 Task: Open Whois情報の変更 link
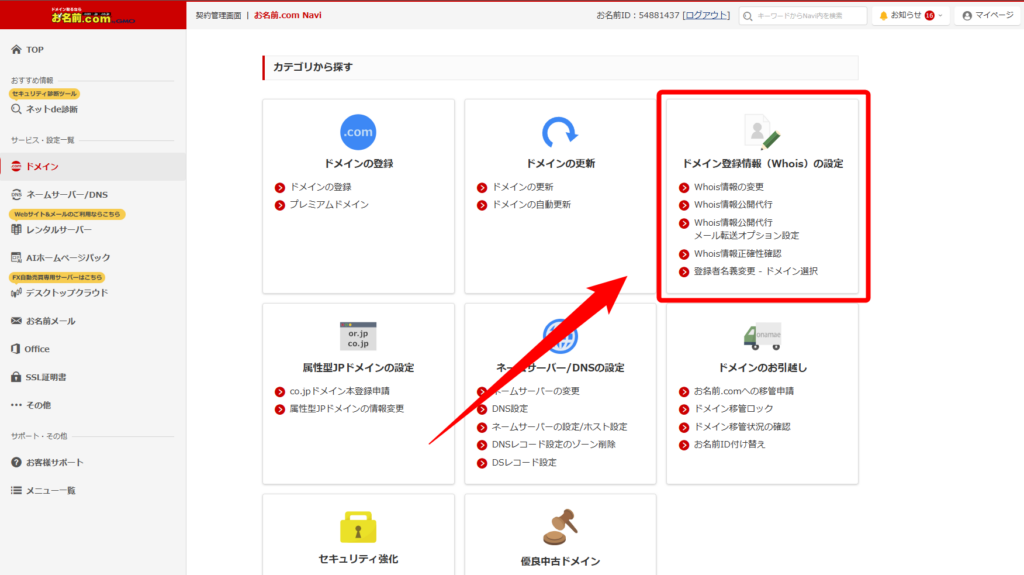pos(728,187)
